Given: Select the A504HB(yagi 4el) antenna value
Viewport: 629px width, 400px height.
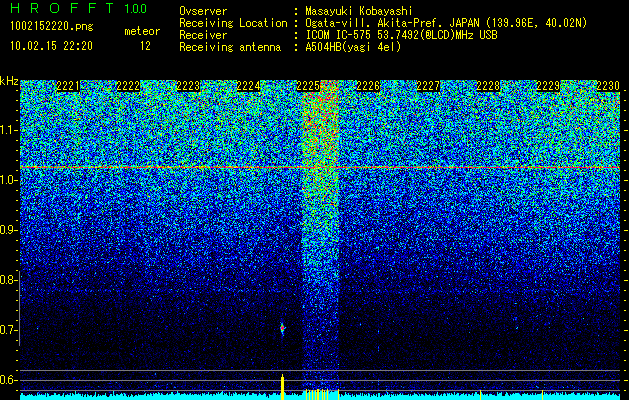Looking at the screenshot, I should tap(353, 47).
